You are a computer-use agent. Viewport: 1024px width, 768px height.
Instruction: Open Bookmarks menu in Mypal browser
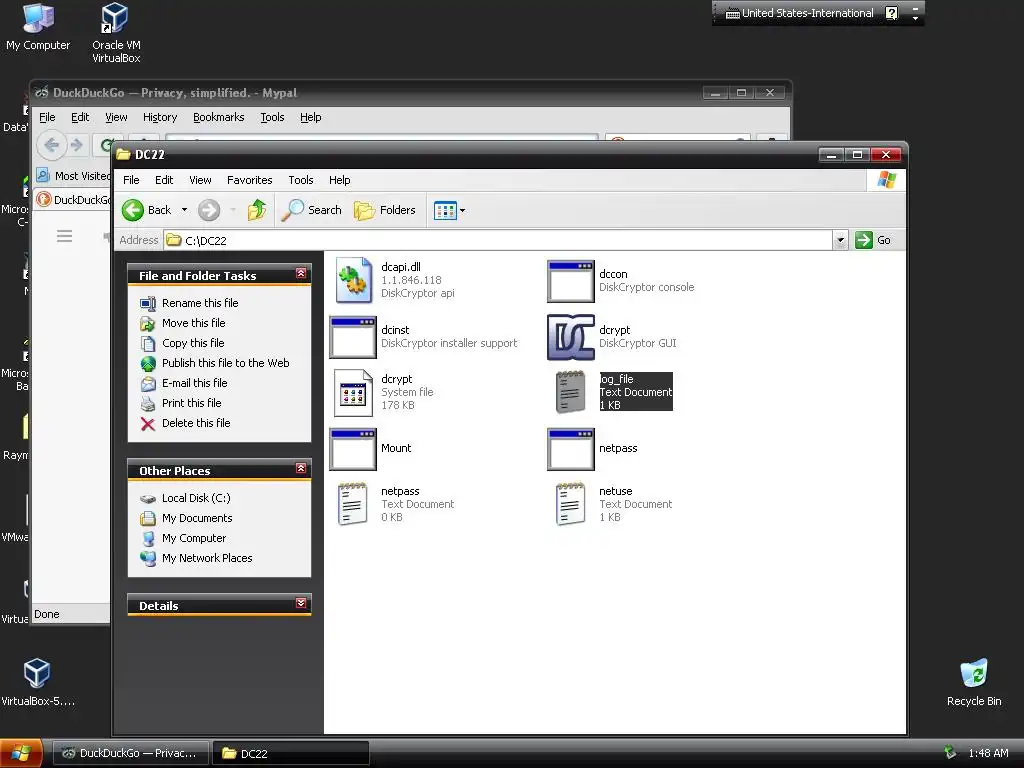[219, 117]
